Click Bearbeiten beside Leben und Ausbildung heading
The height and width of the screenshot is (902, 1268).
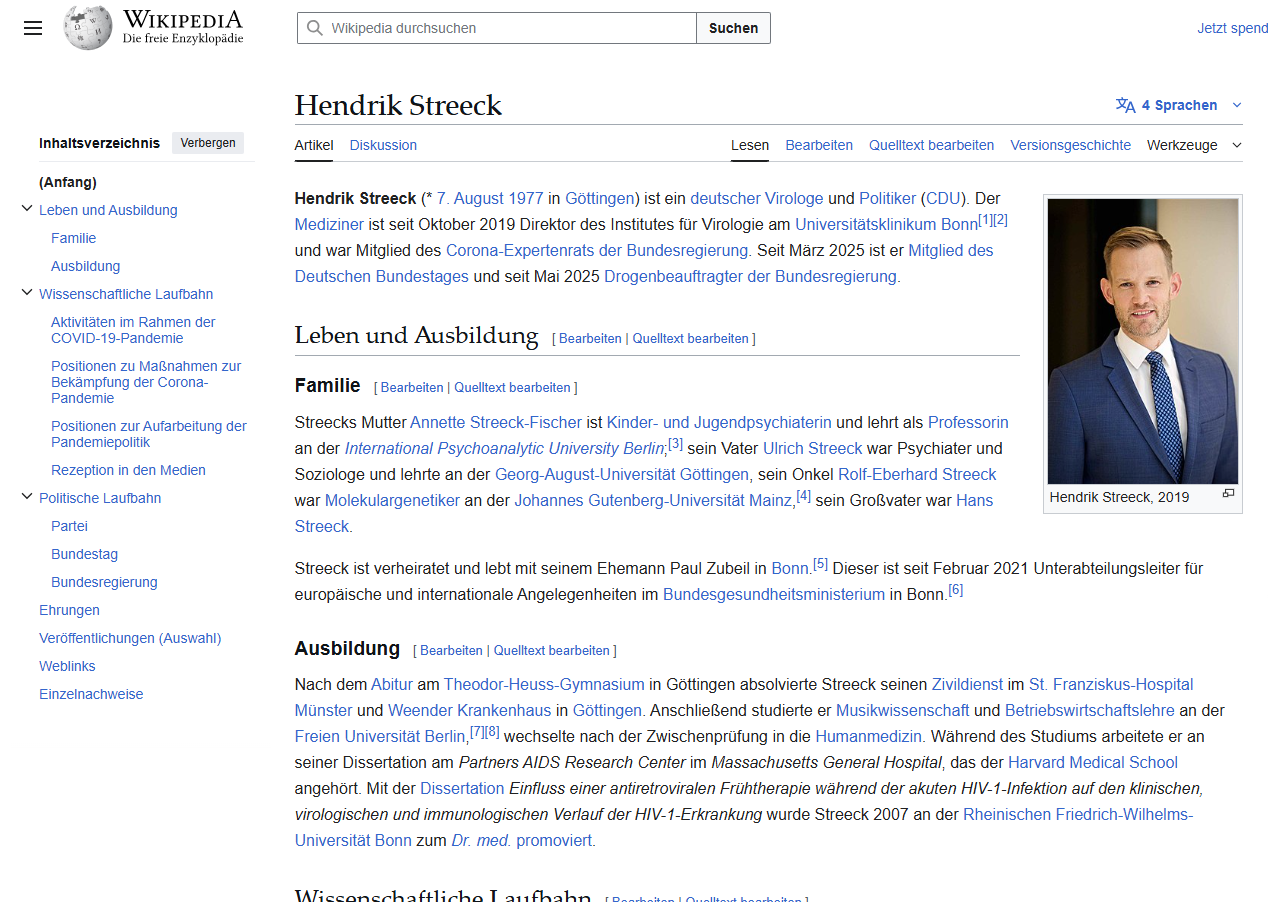click(x=590, y=338)
